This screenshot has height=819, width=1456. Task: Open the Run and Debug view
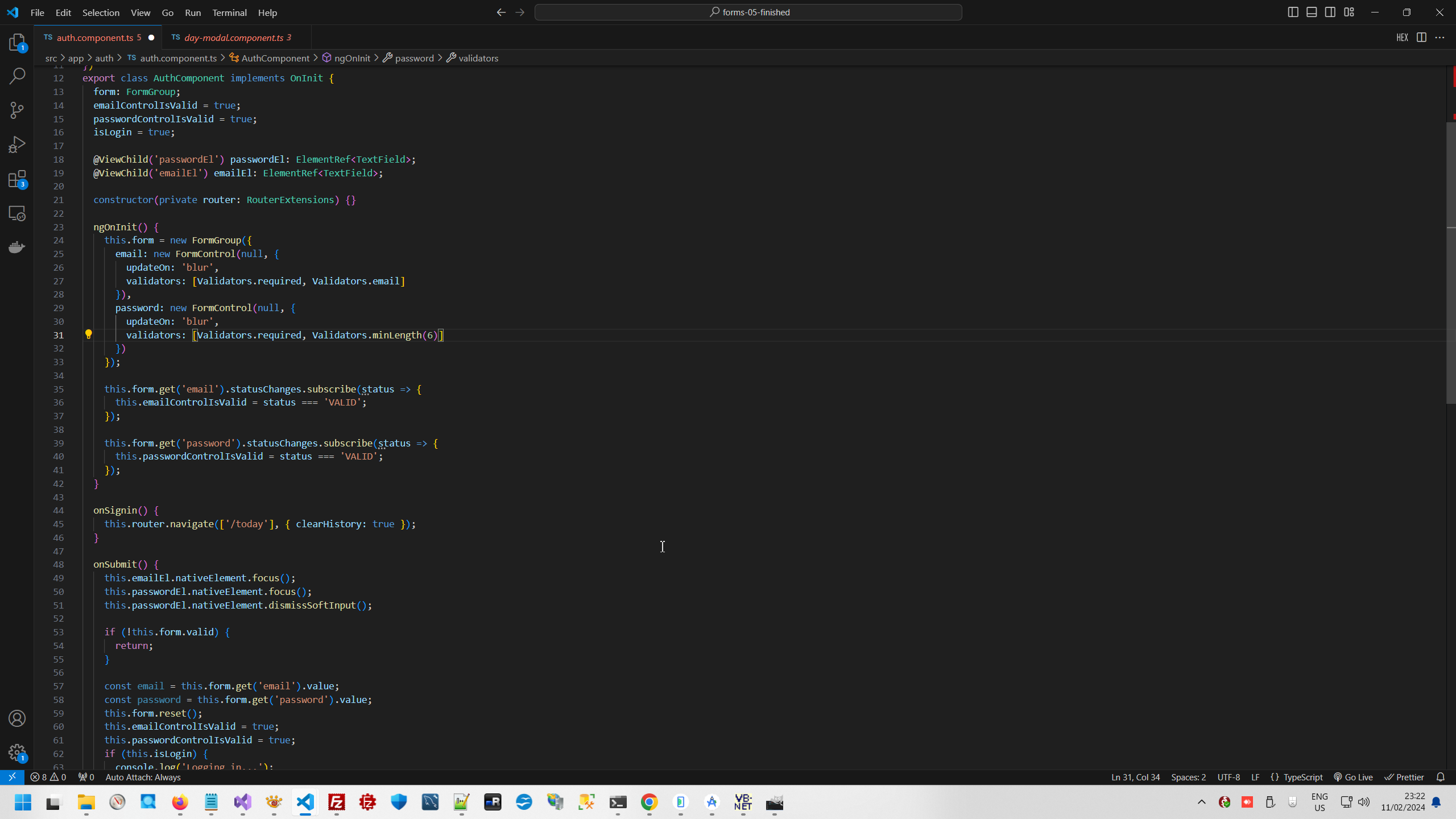point(17,144)
